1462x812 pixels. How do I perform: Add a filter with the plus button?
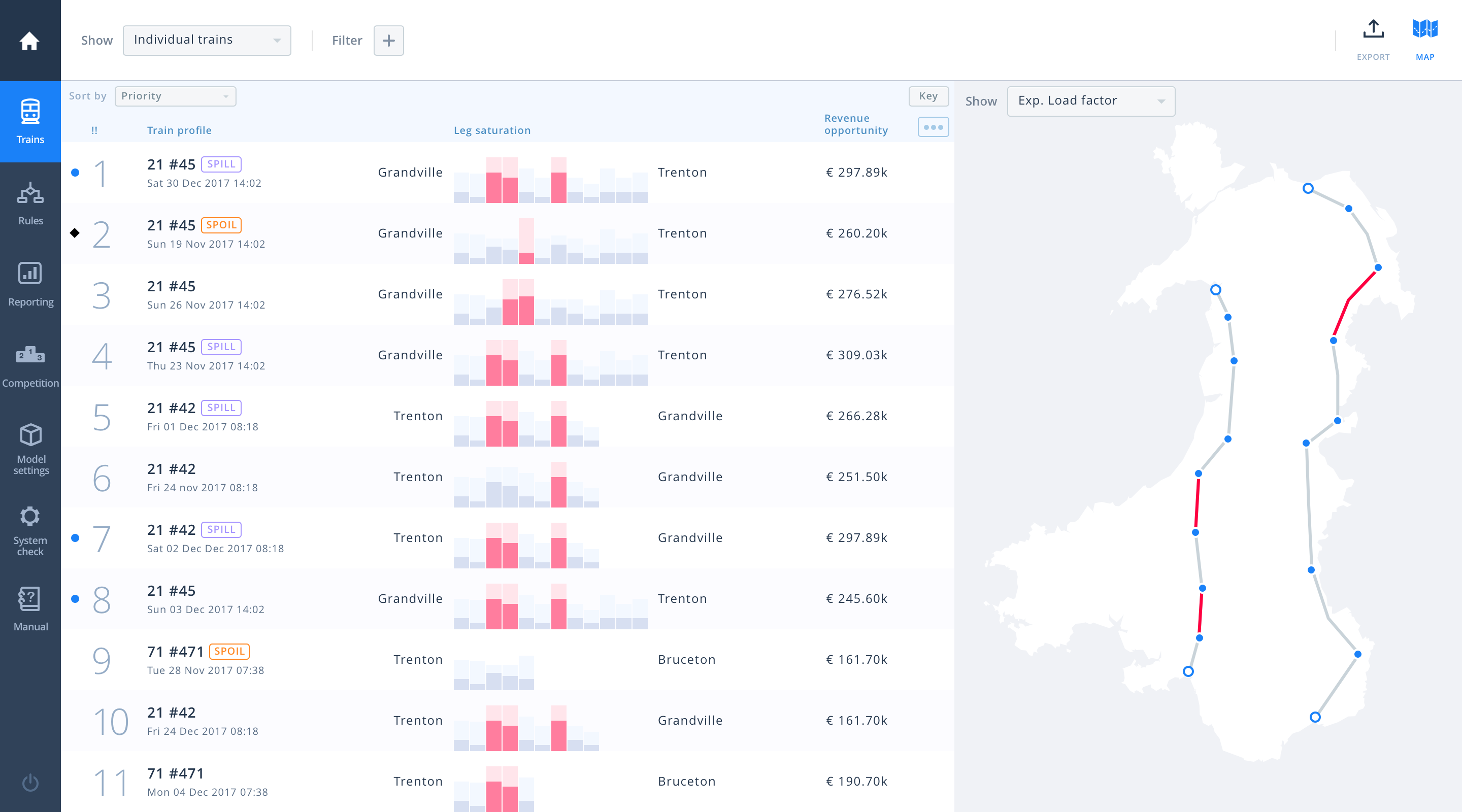click(389, 40)
